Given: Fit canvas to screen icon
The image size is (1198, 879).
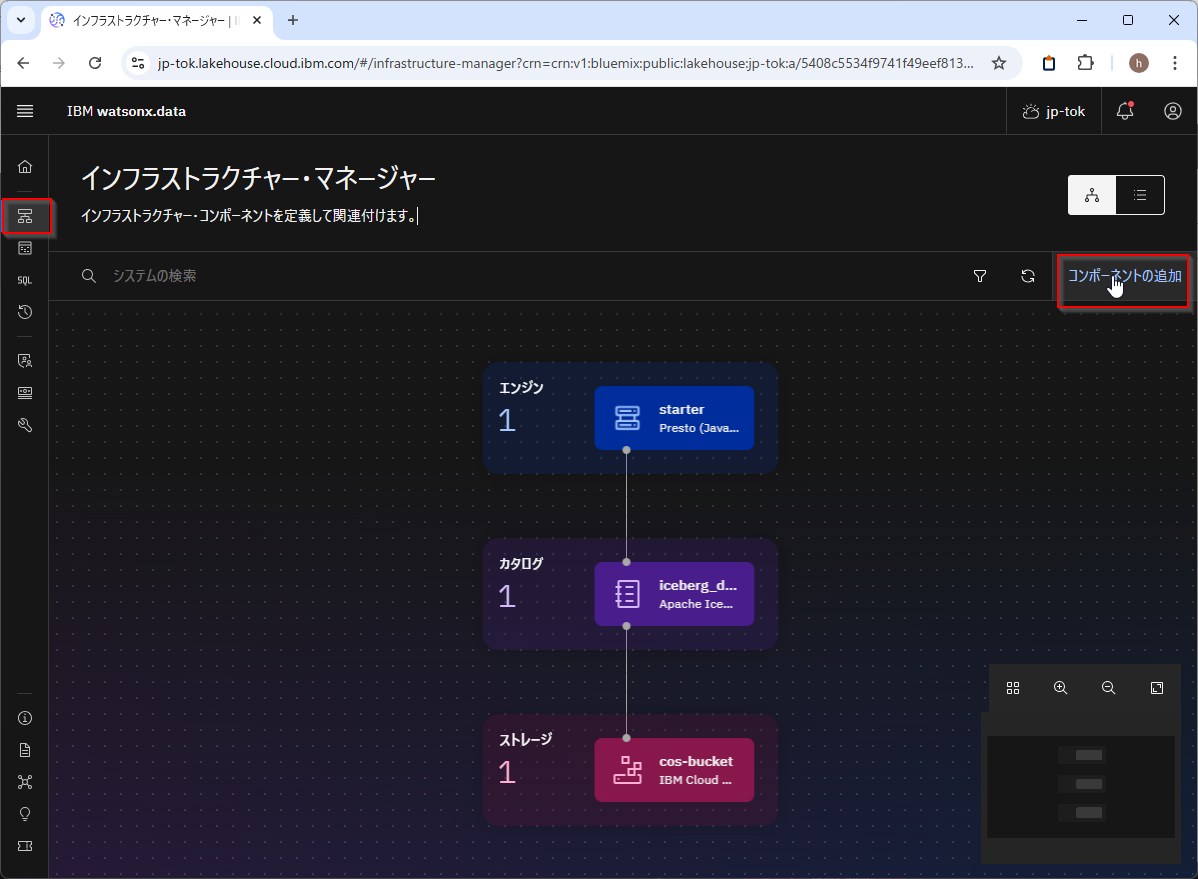Looking at the screenshot, I should point(1157,688).
